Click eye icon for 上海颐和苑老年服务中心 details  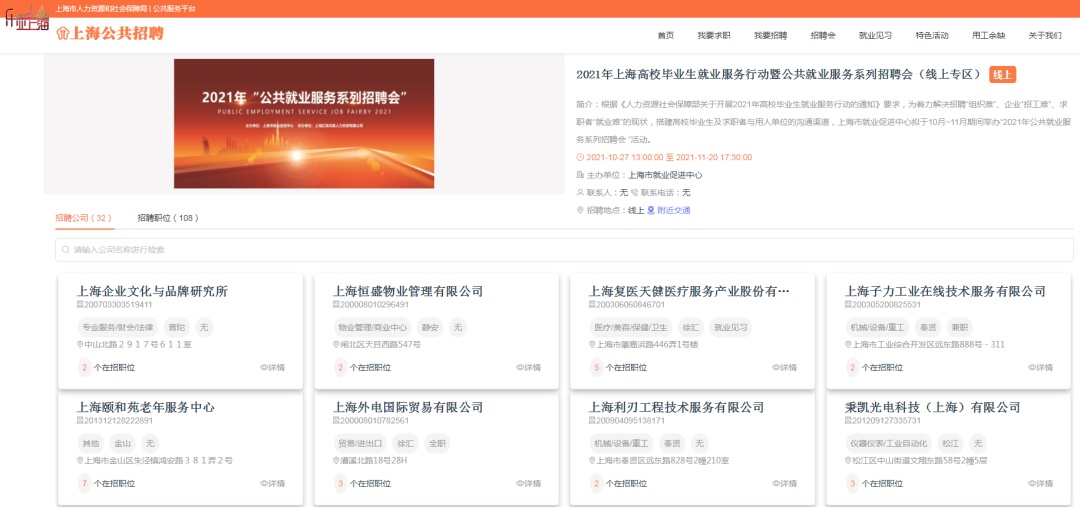click(263, 484)
